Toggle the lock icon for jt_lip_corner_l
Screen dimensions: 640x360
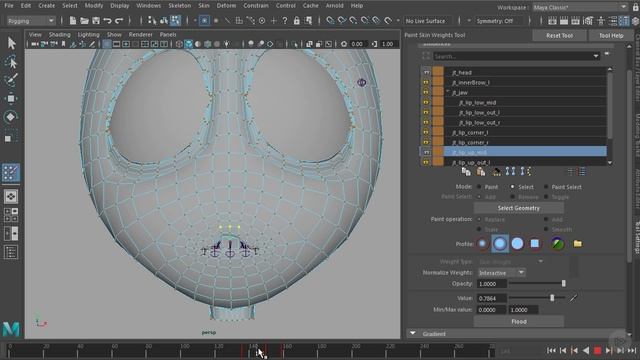(x=426, y=132)
